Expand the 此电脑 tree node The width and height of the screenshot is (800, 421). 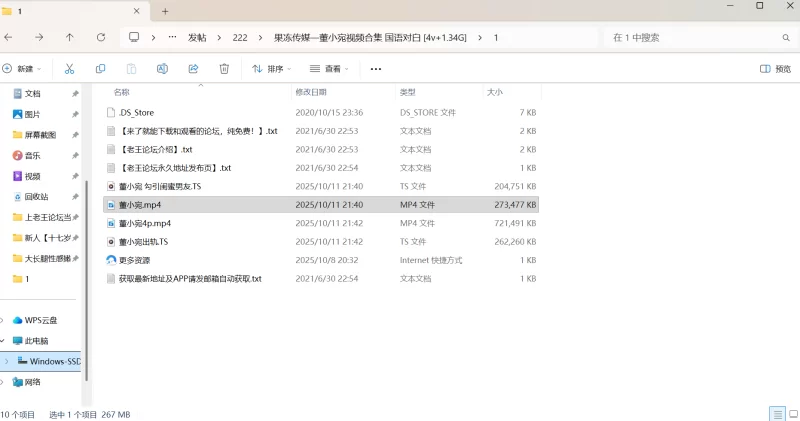pyautogui.click(x=4, y=340)
